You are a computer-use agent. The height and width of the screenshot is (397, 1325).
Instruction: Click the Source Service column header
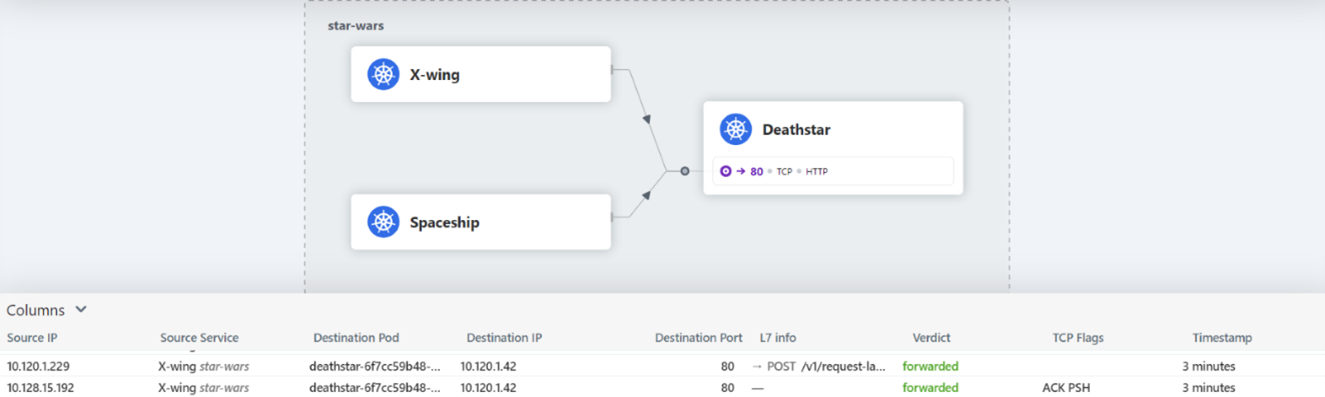tap(199, 338)
